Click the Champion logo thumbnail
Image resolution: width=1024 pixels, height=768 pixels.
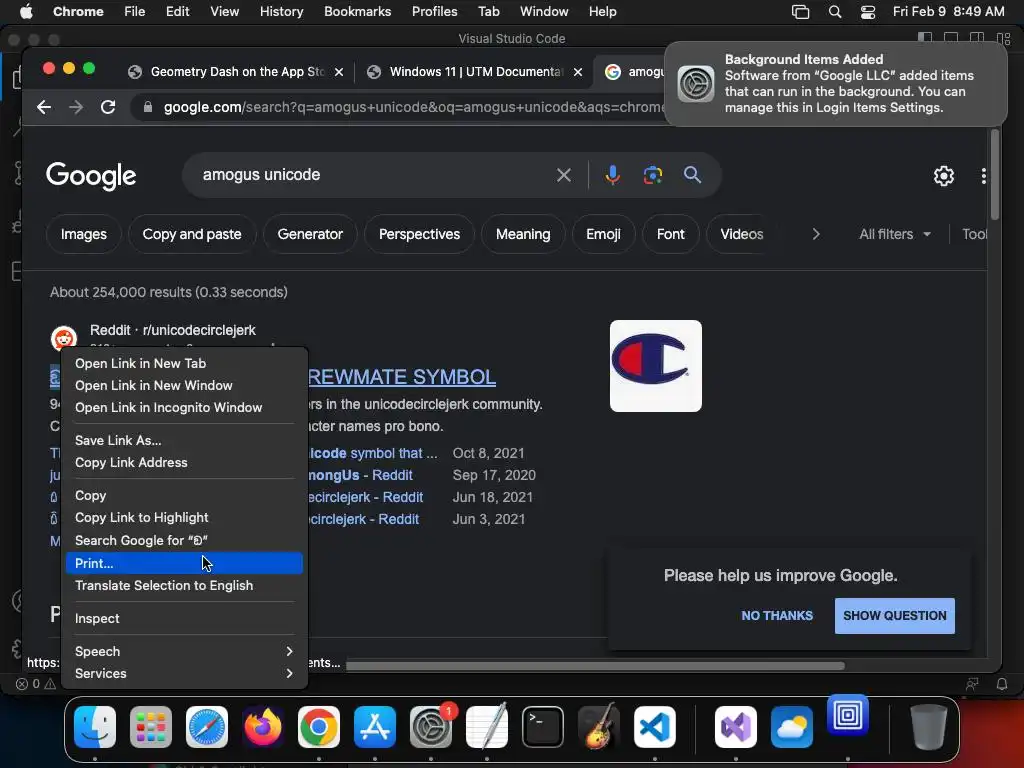[x=656, y=366]
